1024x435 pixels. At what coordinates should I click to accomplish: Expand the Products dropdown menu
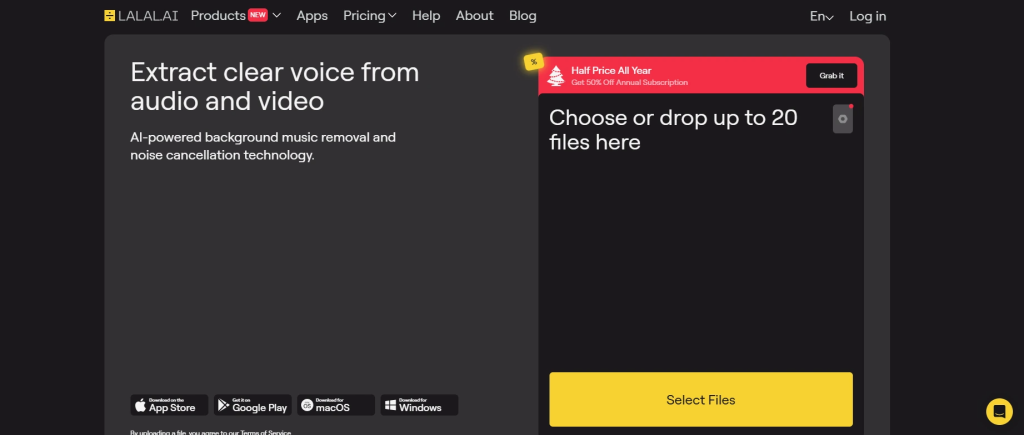(x=235, y=16)
